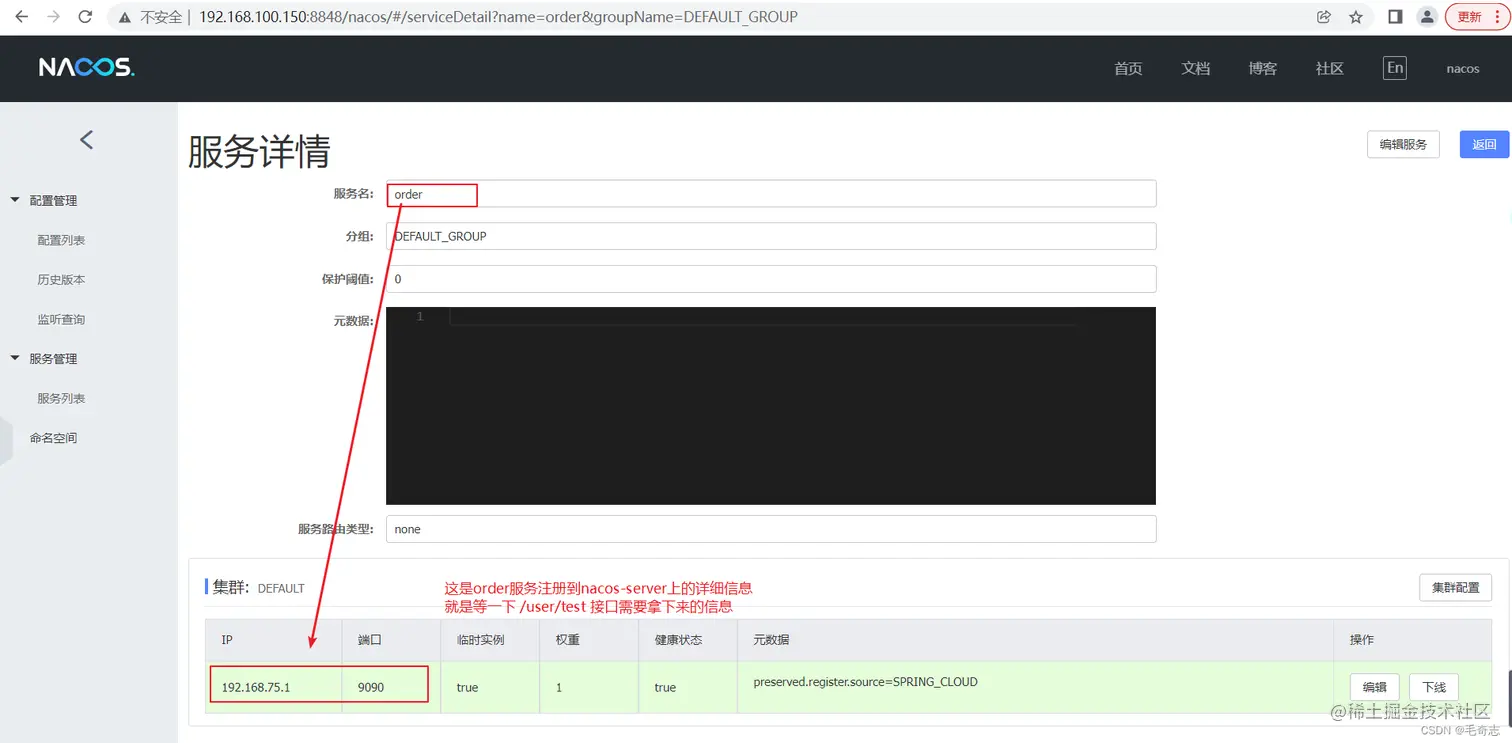The height and width of the screenshot is (743, 1512).
Task: Go back with browser back arrow
Action: [21, 17]
